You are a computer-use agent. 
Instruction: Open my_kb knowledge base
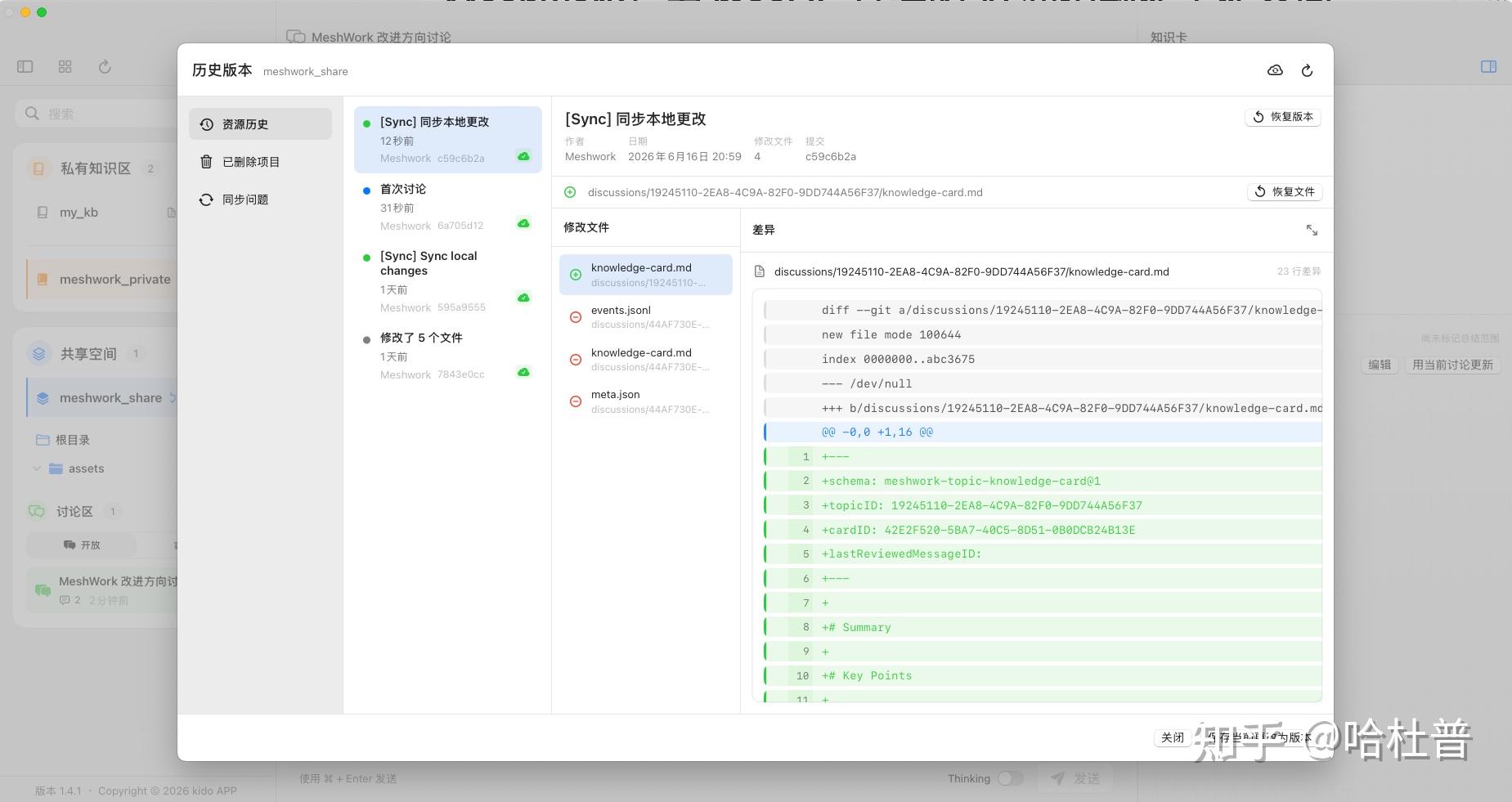point(102,213)
